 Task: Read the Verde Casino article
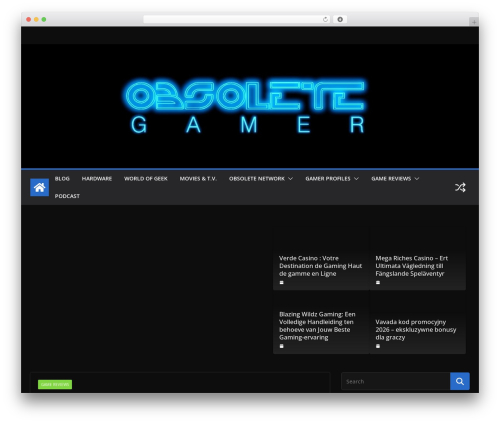click(x=320, y=266)
